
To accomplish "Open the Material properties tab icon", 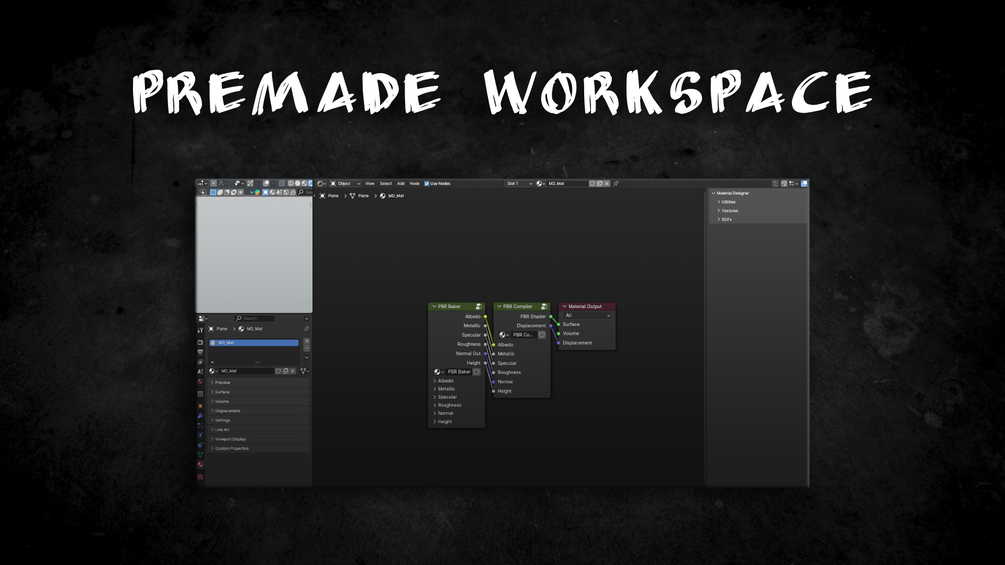I will (x=200, y=465).
